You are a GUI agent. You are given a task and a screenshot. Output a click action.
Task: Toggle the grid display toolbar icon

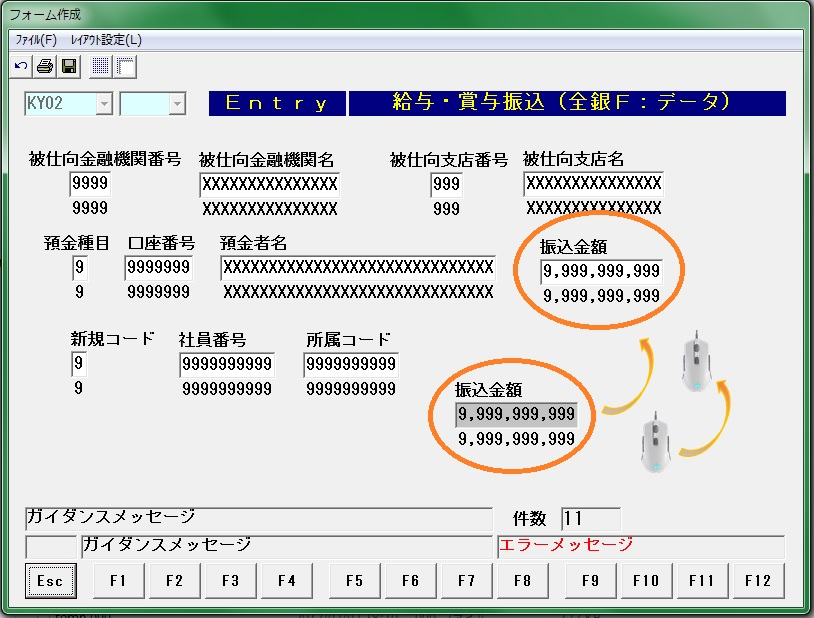coord(100,66)
